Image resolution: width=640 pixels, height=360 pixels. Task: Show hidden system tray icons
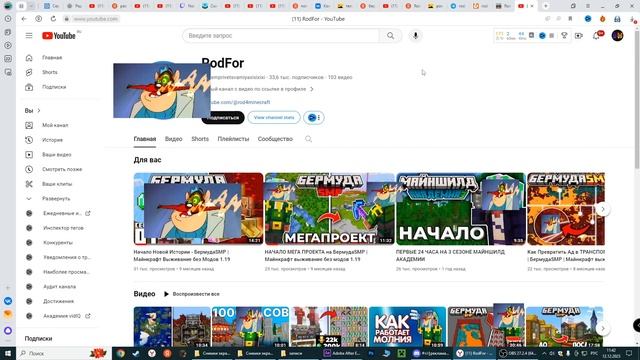coord(544,353)
